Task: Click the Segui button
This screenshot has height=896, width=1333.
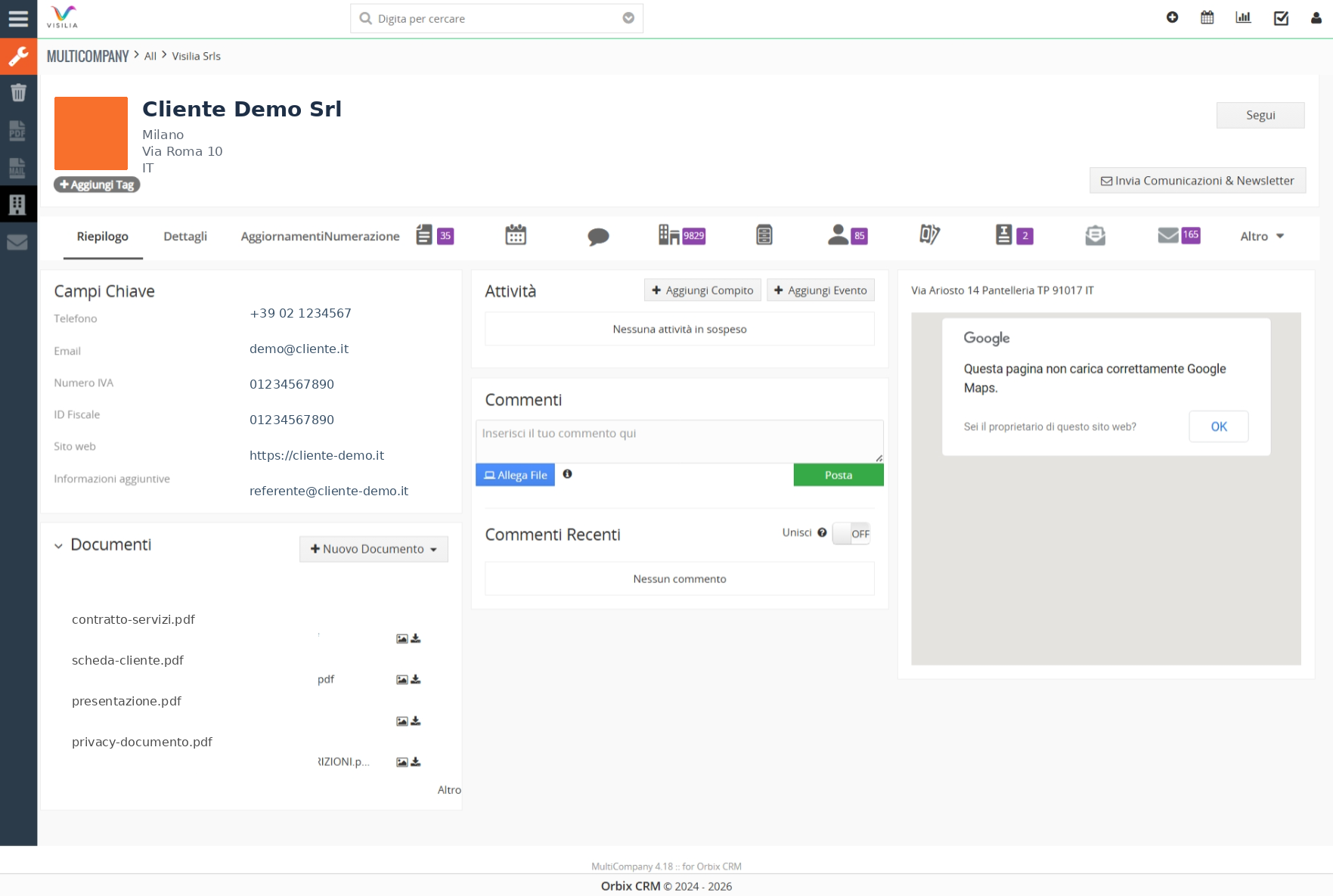Action: 1260,115
